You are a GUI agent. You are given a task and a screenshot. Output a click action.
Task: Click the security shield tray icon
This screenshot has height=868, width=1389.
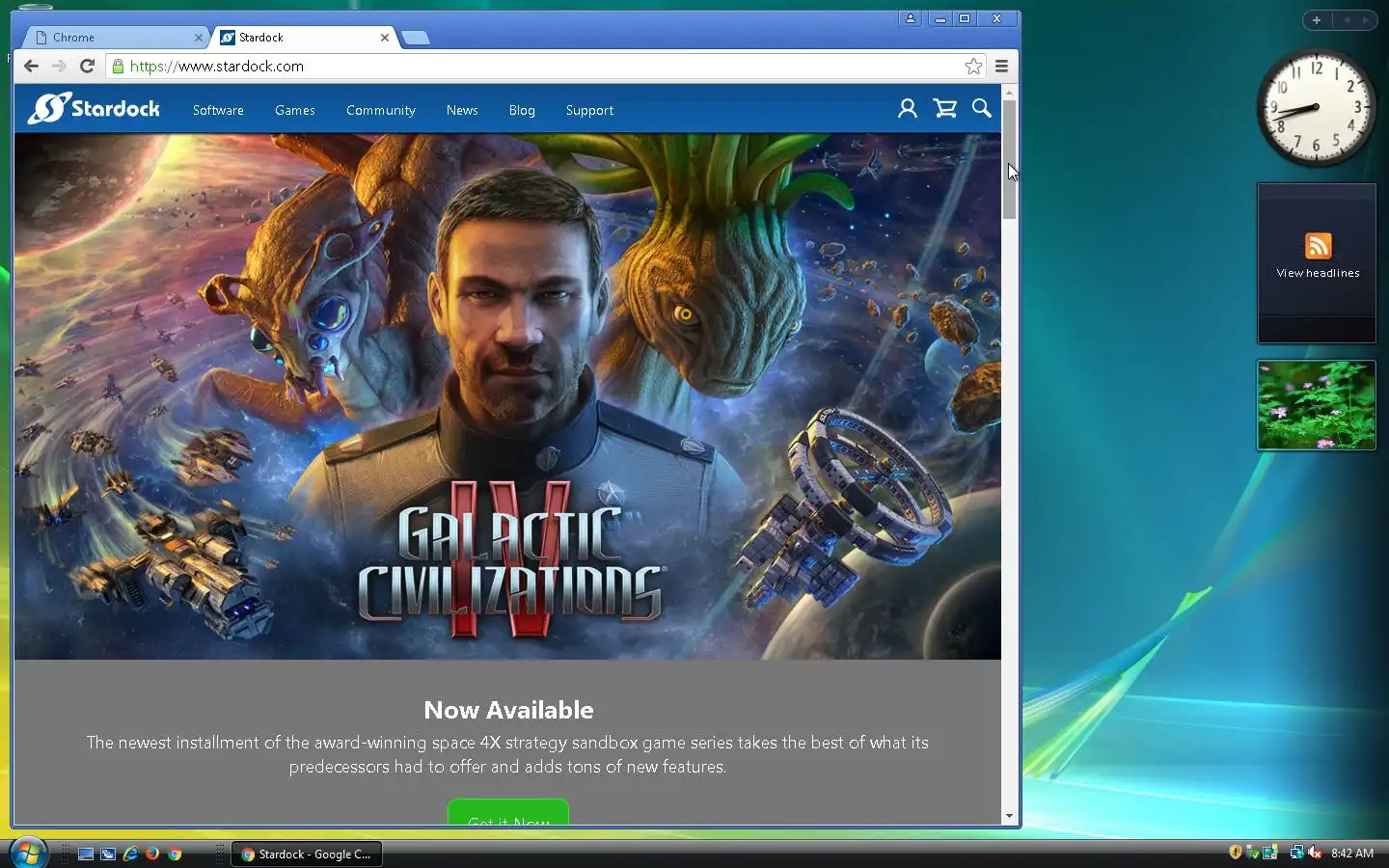1236,853
